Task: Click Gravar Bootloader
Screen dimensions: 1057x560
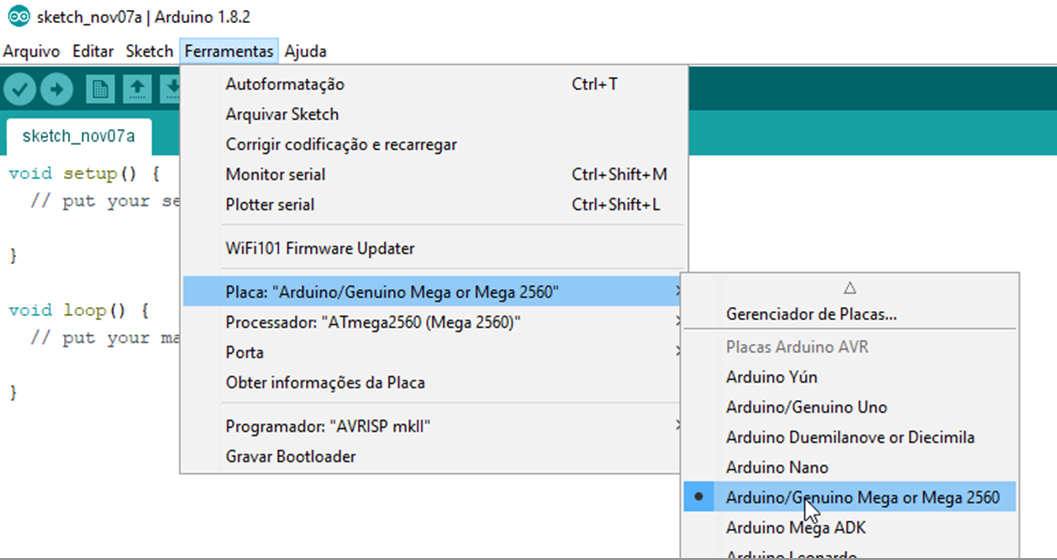Action: [290, 456]
